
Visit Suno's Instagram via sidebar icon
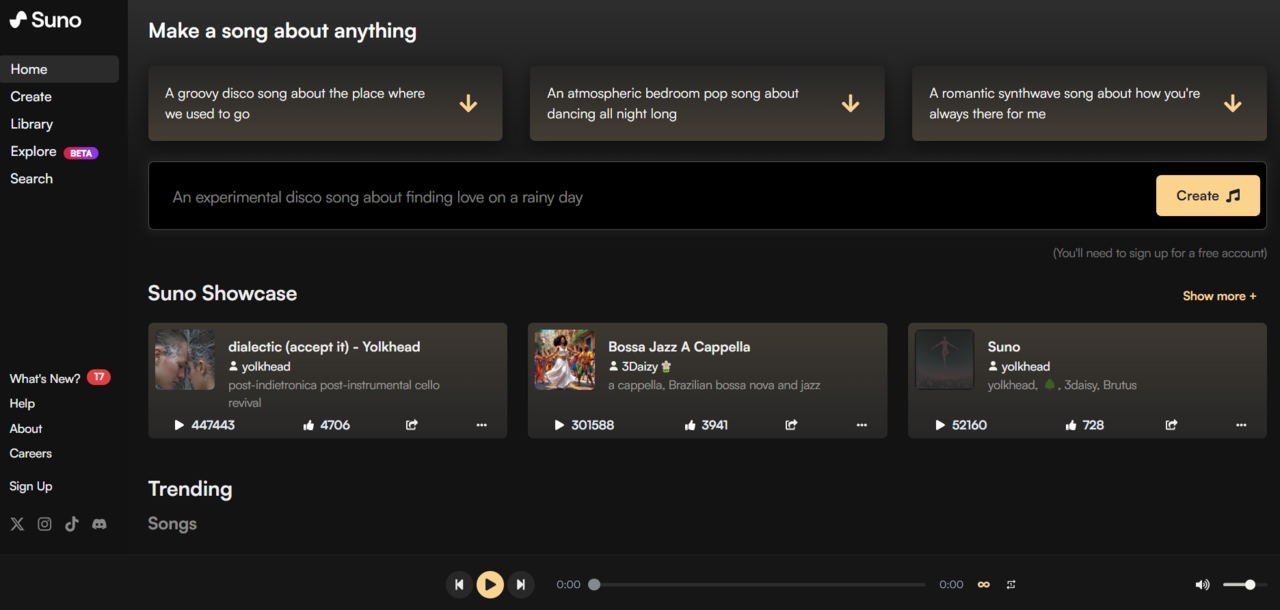44,524
